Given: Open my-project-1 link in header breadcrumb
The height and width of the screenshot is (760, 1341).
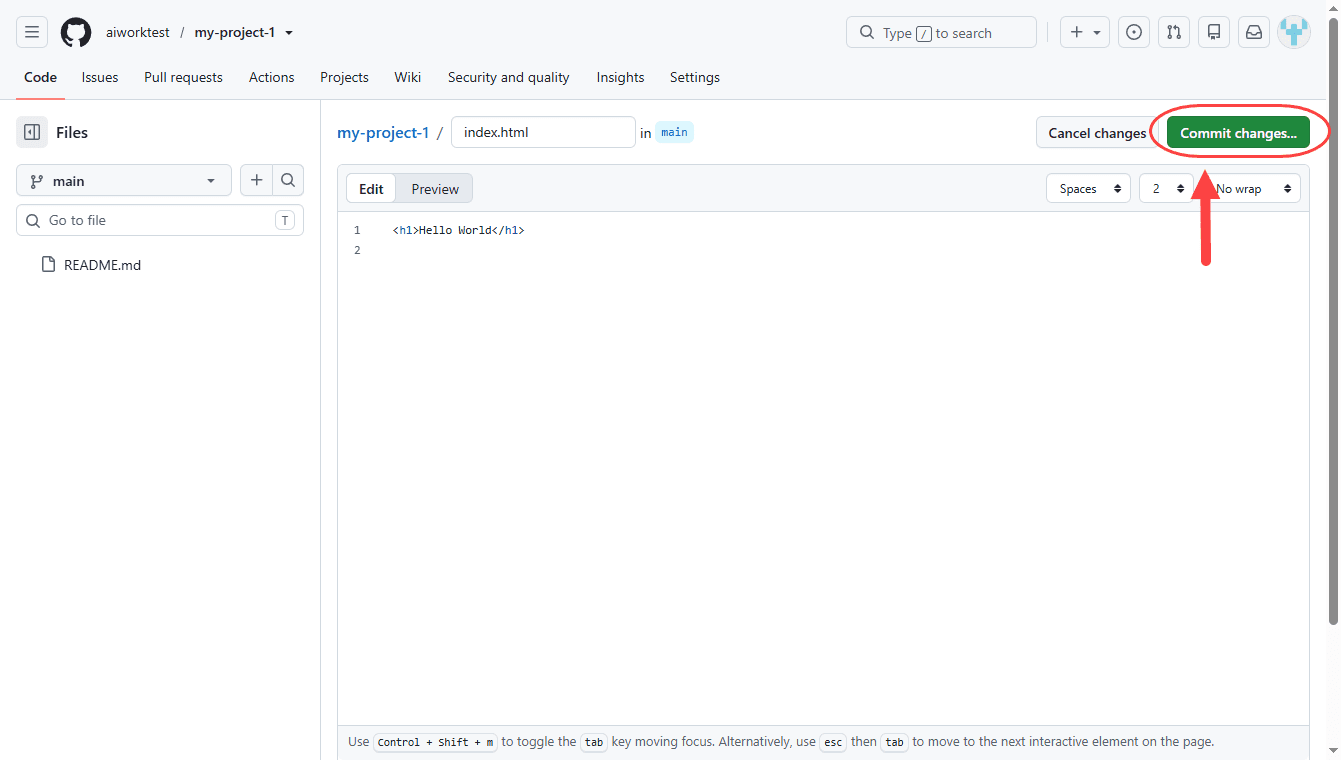Looking at the screenshot, I should (235, 33).
